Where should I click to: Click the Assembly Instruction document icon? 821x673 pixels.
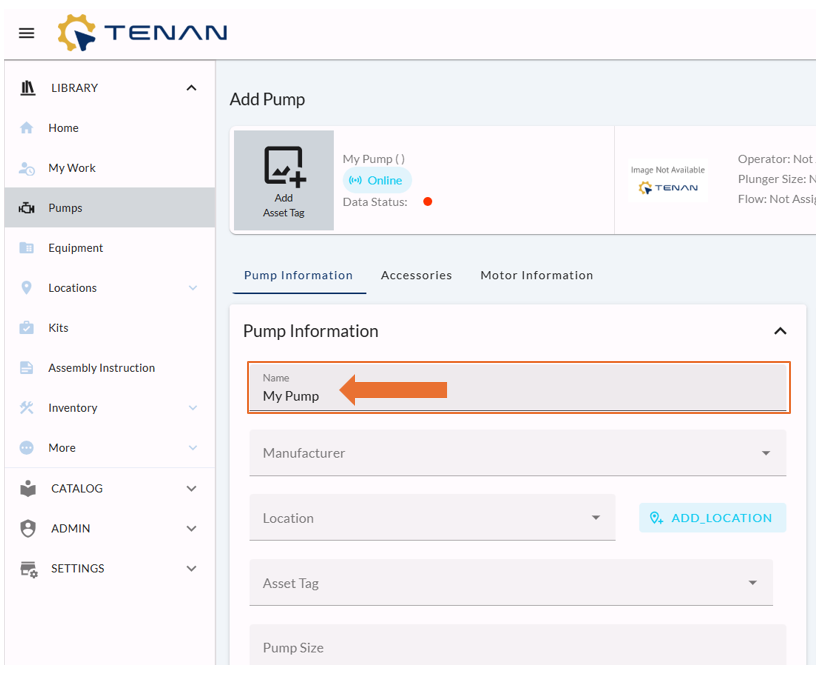pos(27,368)
